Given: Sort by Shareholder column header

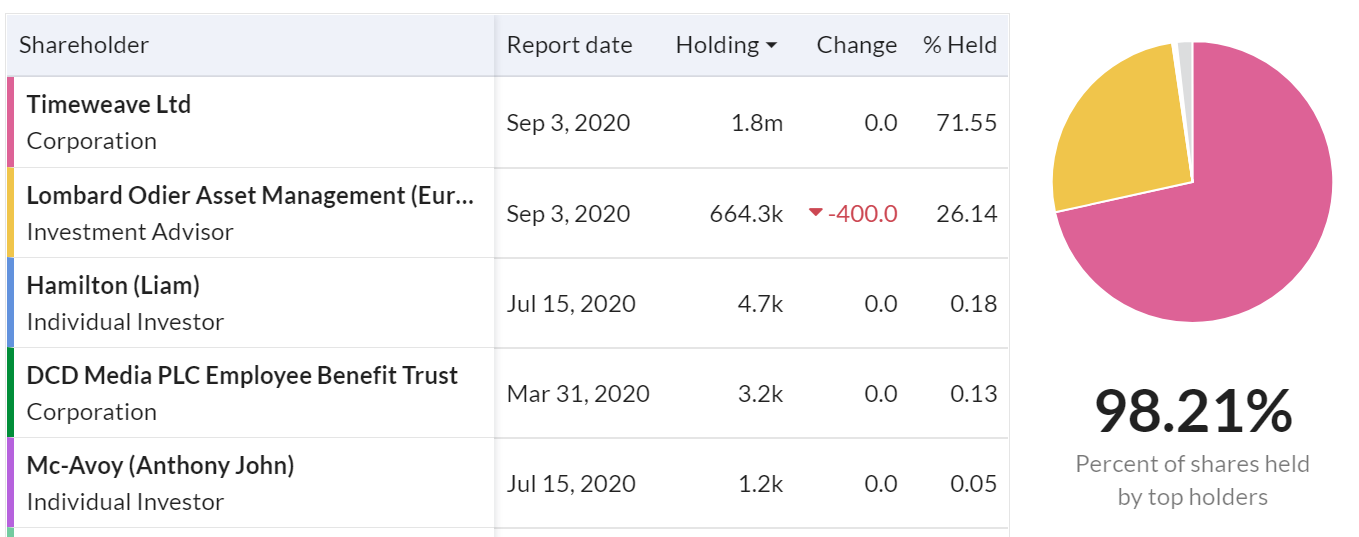Looking at the screenshot, I should pyautogui.click(x=84, y=45).
